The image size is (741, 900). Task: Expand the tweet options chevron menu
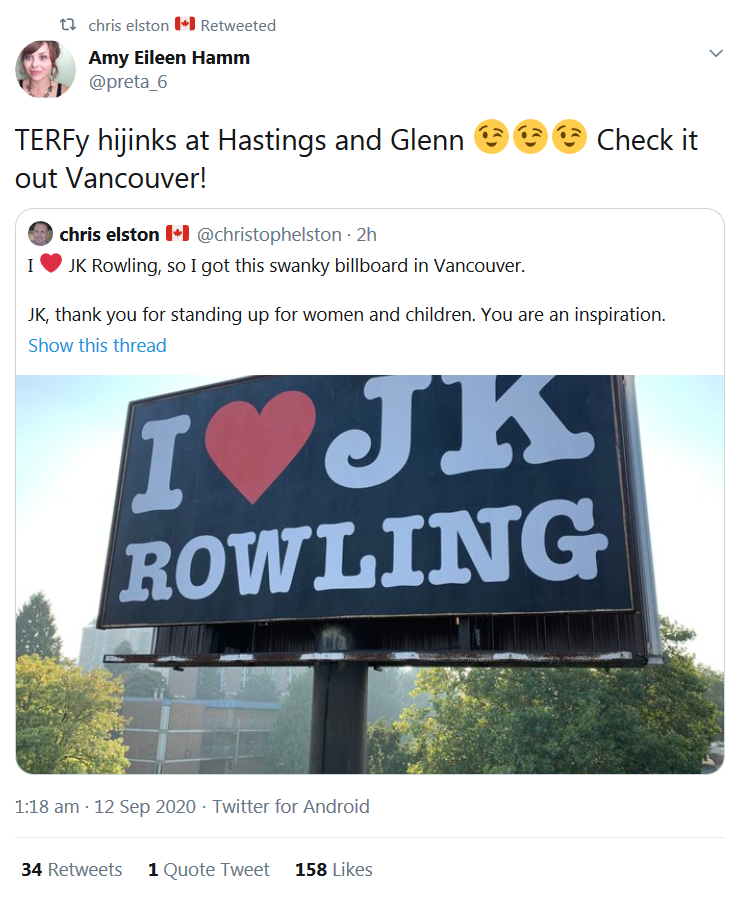[716, 53]
